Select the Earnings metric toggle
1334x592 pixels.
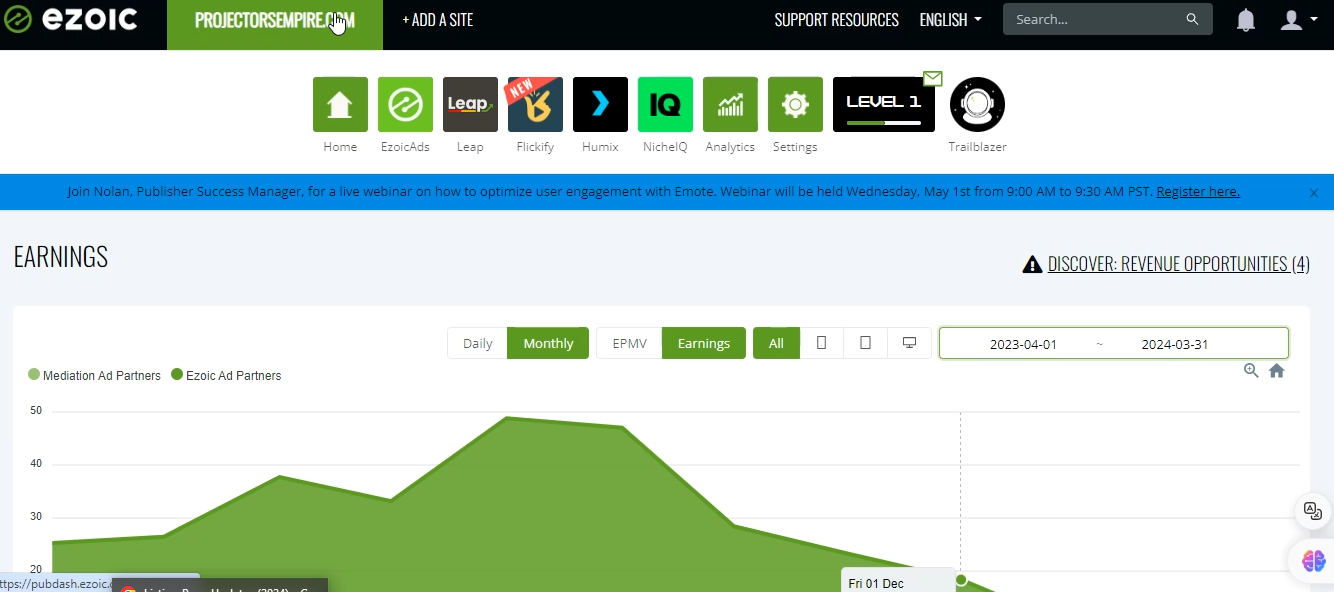coord(704,343)
